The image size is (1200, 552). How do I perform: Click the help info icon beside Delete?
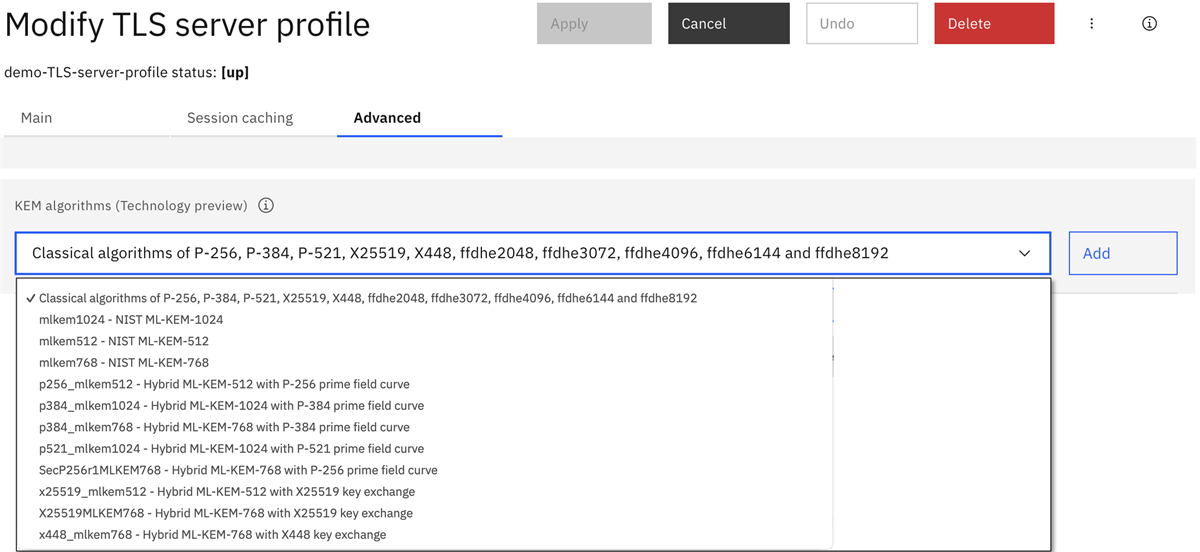click(x=1149, y=24)
